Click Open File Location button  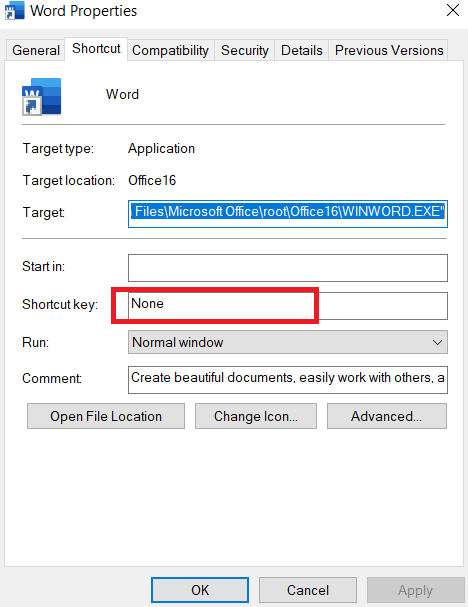point(106,416)
